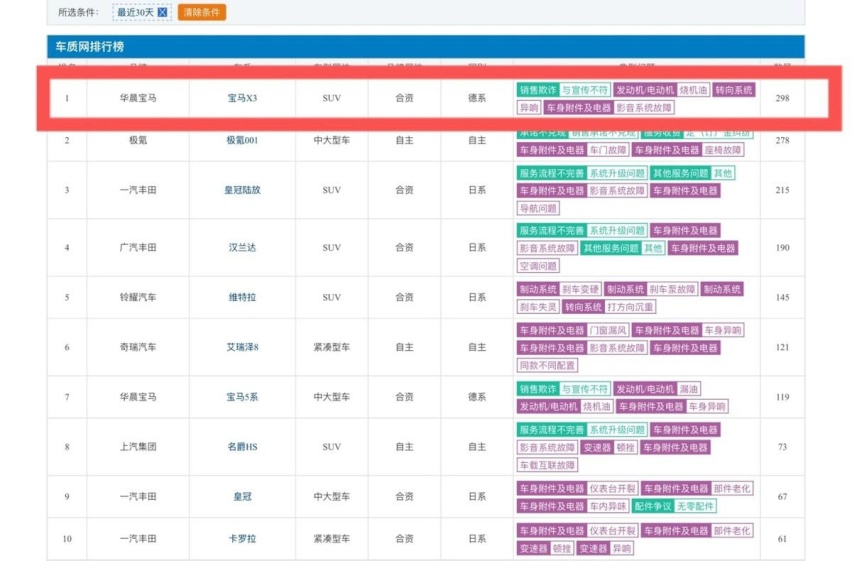Open the 维特拉 model link
Viewport: 852px width, 561px height.
coord(242,297)
